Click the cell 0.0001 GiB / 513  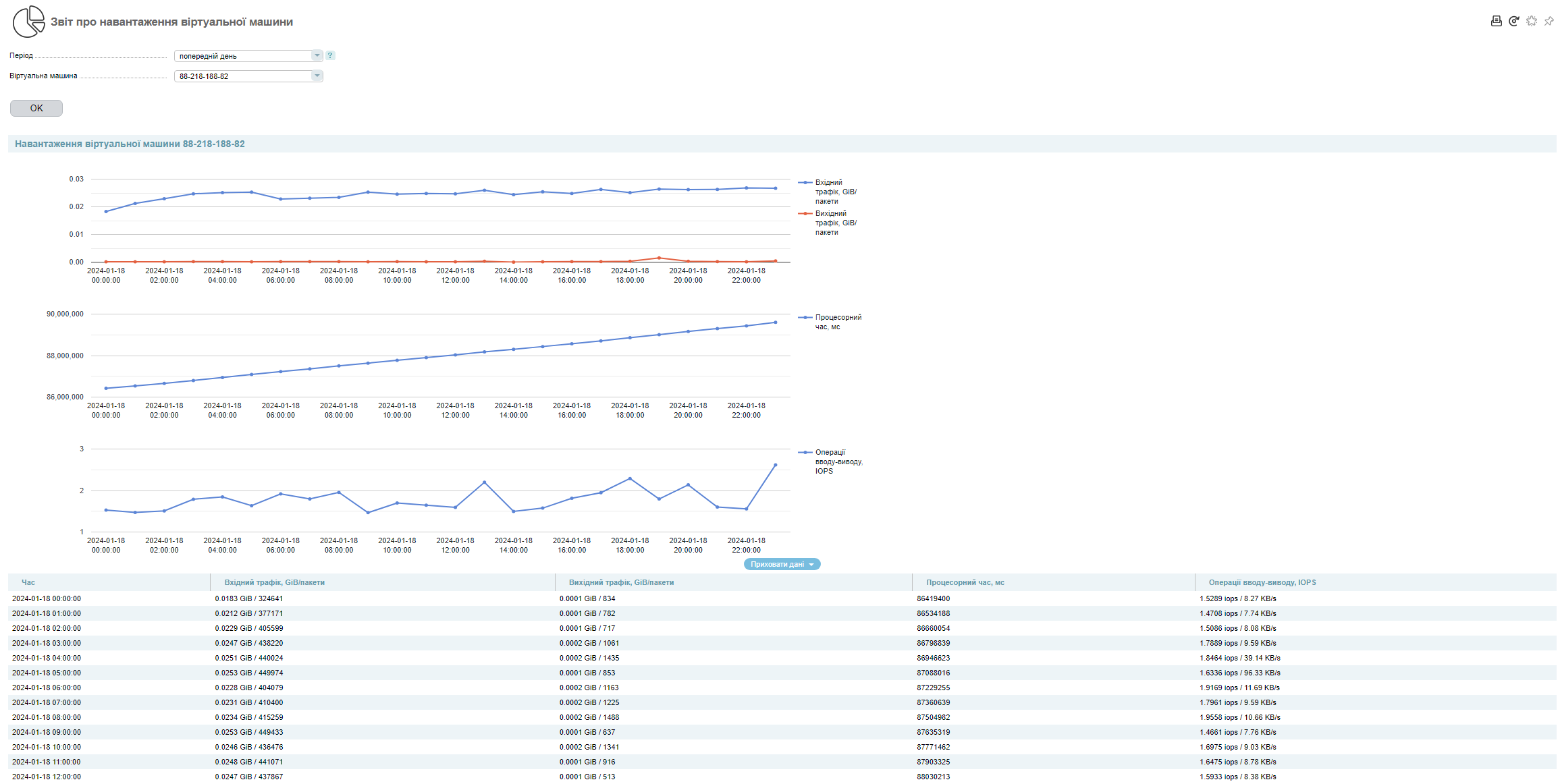coord(587,777)
